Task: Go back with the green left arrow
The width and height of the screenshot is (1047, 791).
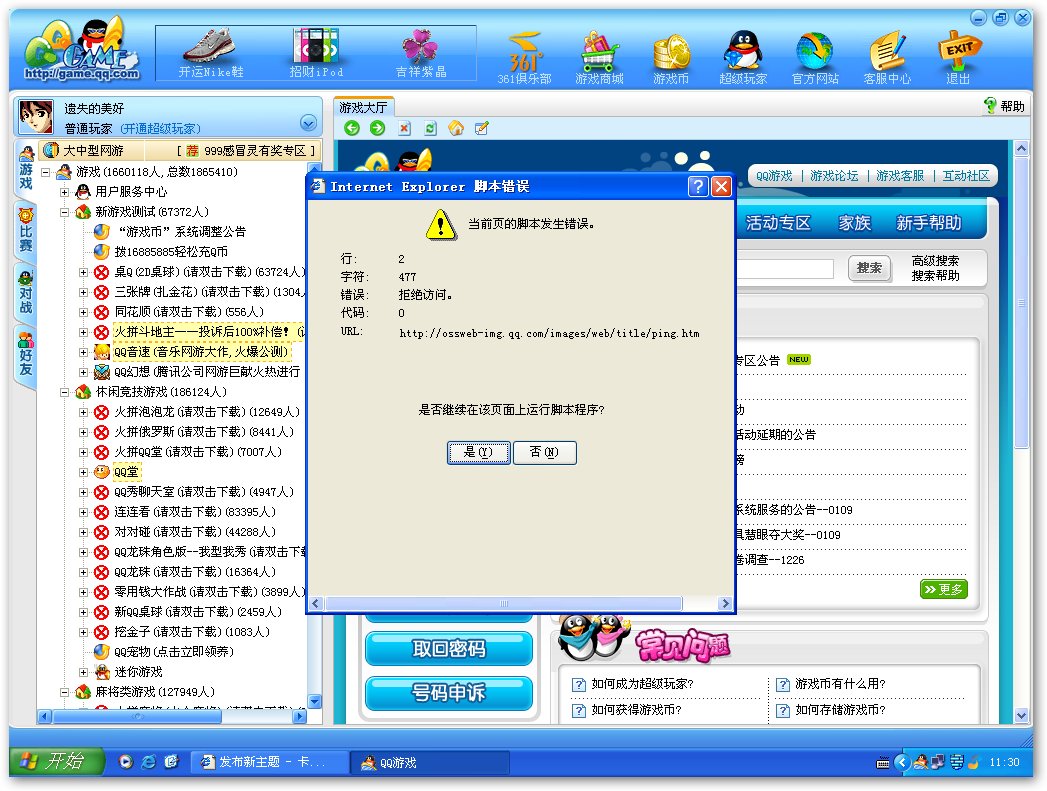Action: pos(352,128)
